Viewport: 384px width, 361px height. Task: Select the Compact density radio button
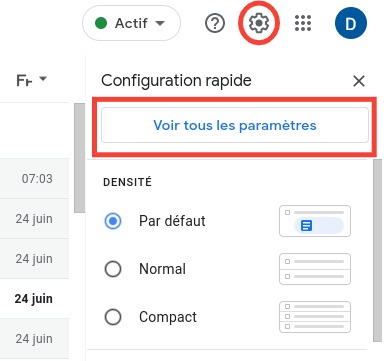(x=113, y=317)
